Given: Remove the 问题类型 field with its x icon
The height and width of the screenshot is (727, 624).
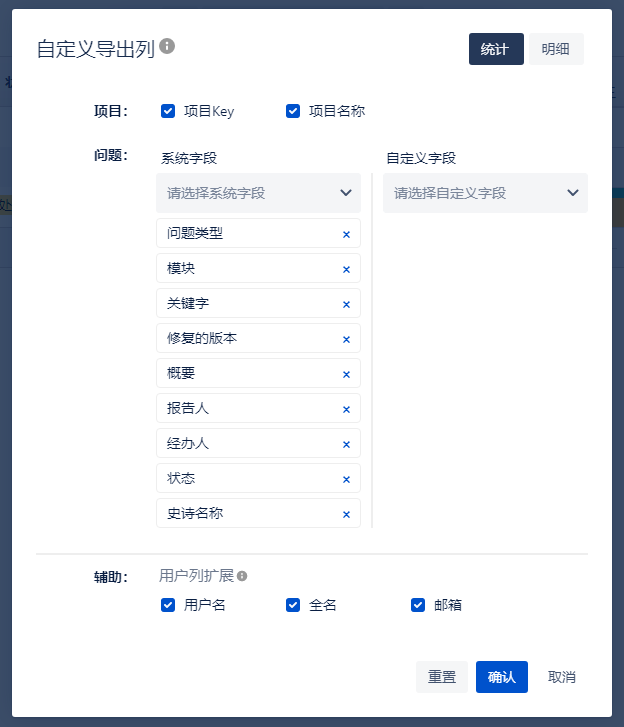Looking at the screenshot, I should [x=346, y=234].
